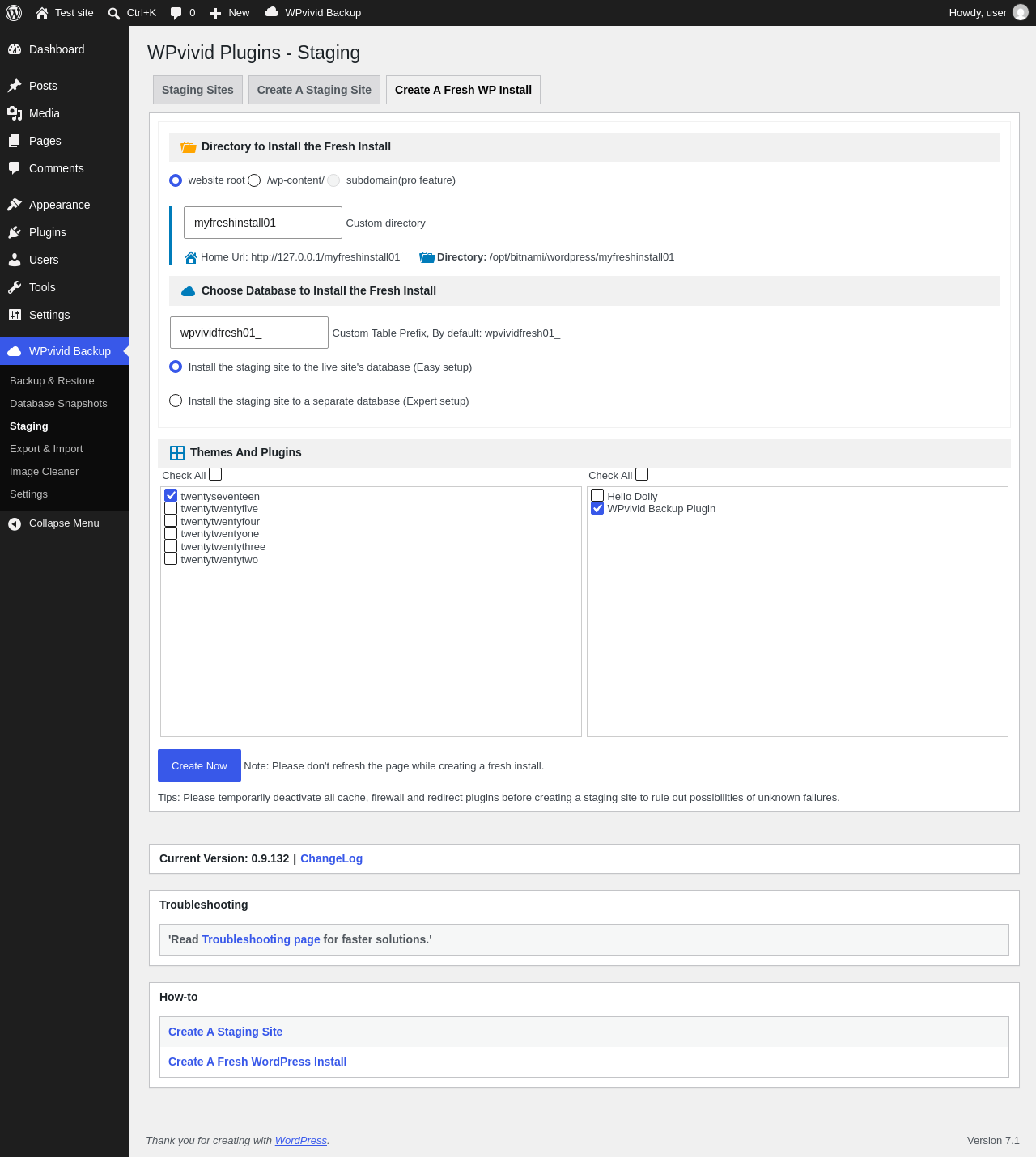Select the /wp-content/ radio button
This screenshot has width=1036, height=1157.
click(254, 180)
